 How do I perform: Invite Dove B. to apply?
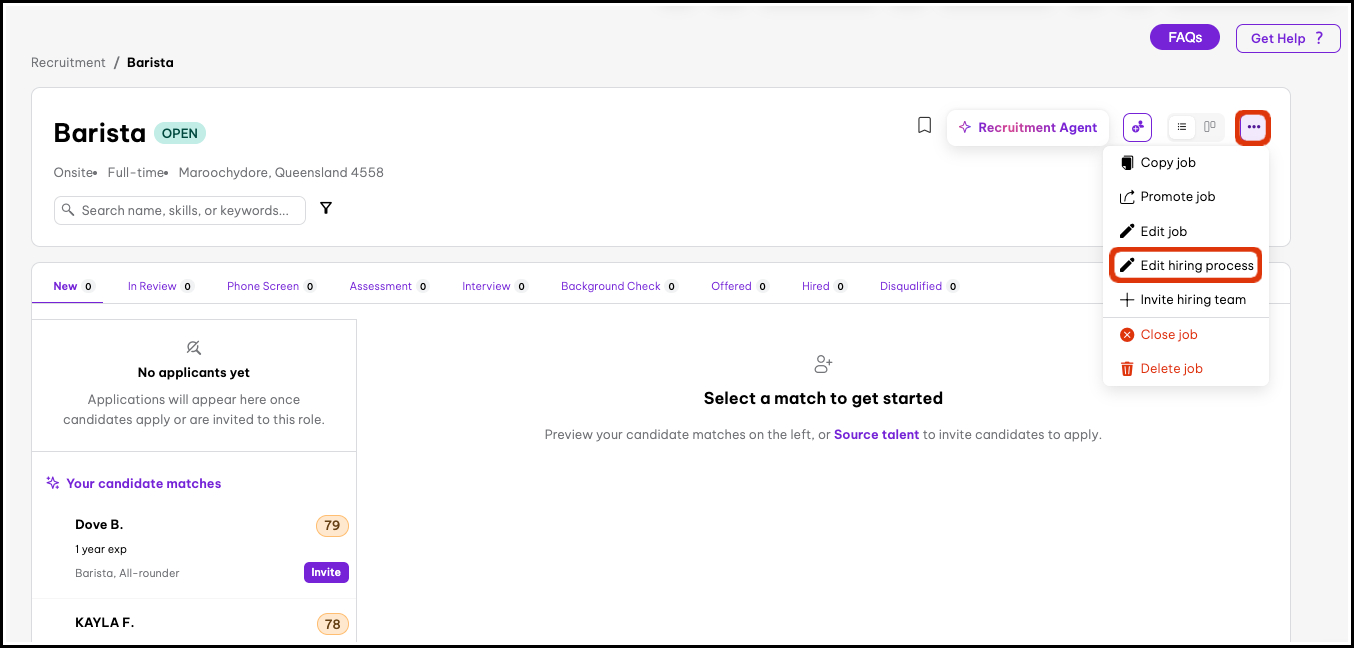(326, 572)
